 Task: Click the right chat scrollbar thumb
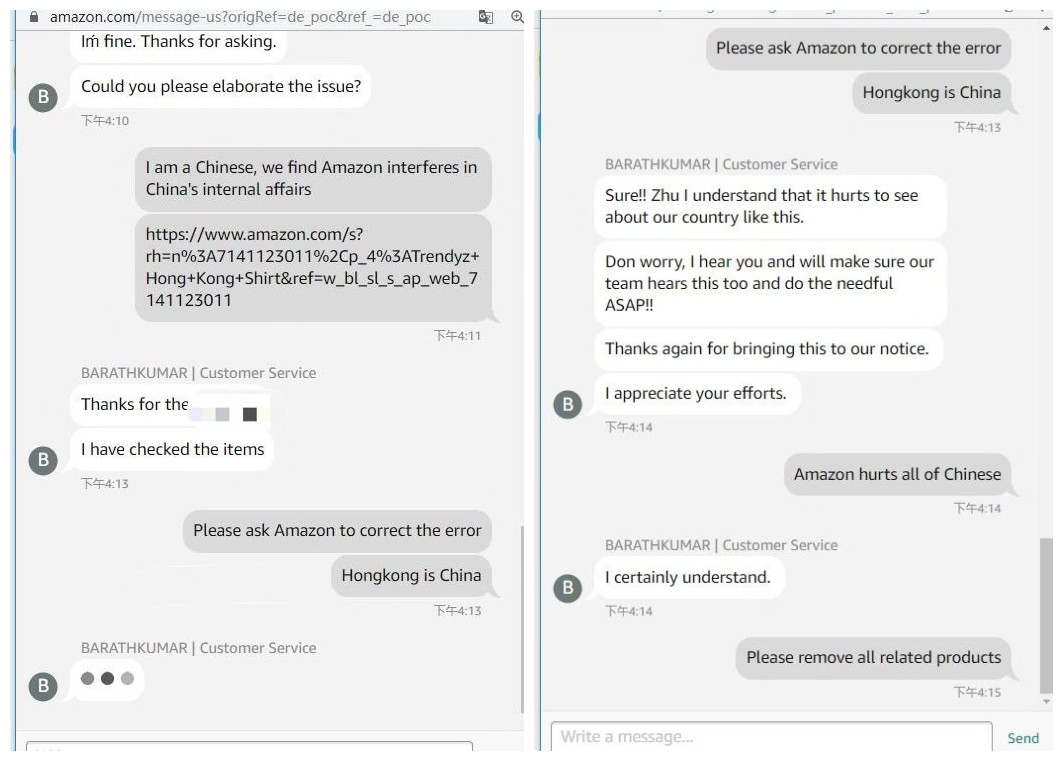coord(1047,615)
